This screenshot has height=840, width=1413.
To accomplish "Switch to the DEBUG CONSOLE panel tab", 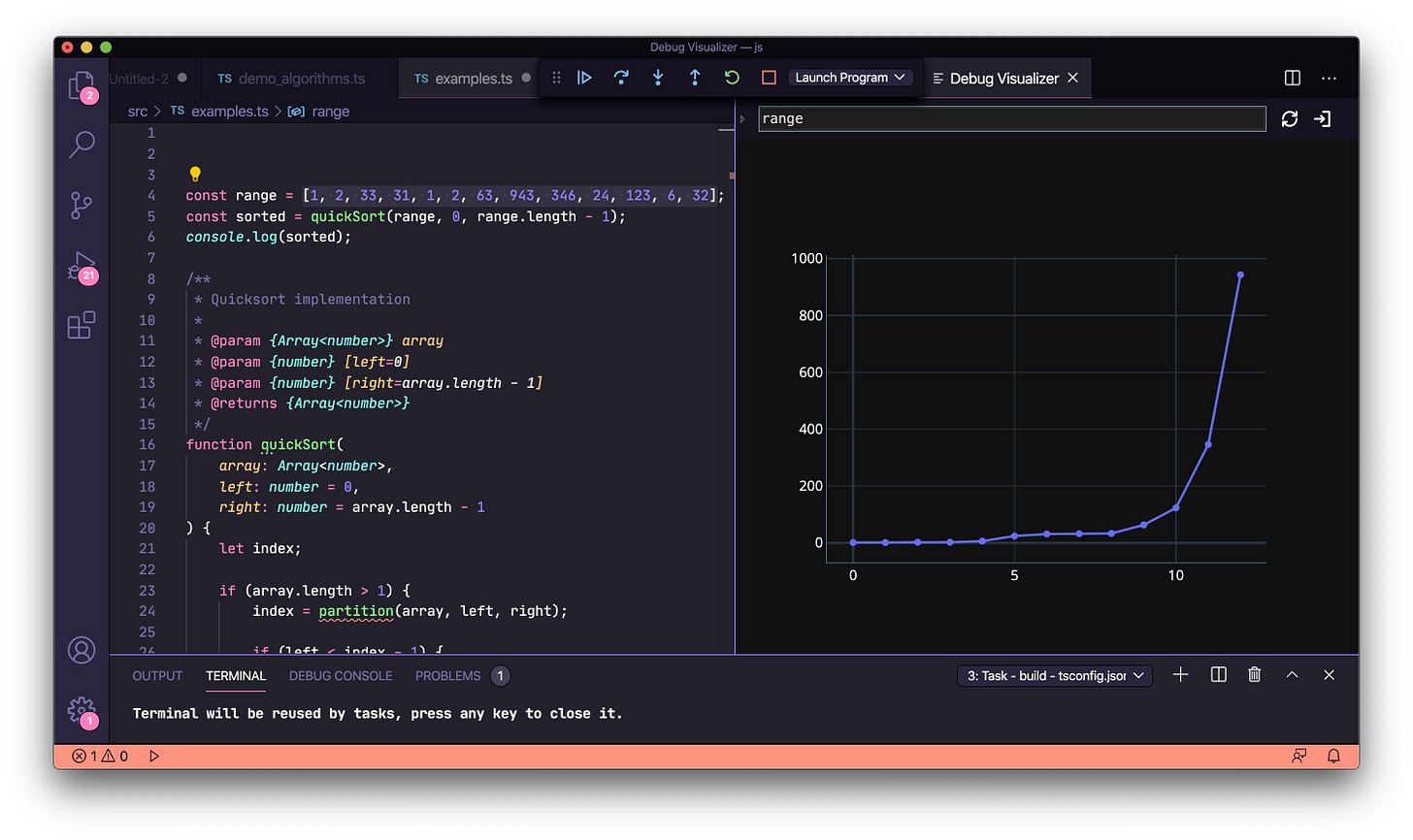I will point(341,676).
